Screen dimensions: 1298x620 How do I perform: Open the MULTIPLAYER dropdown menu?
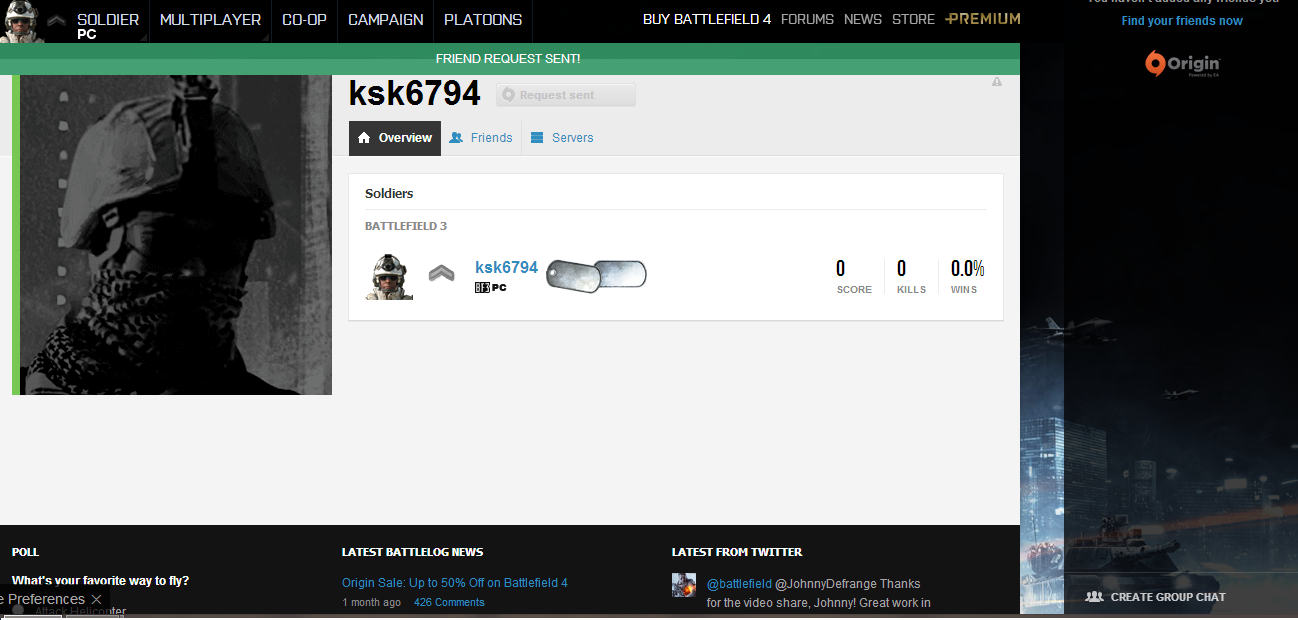(x=210, y=21)
